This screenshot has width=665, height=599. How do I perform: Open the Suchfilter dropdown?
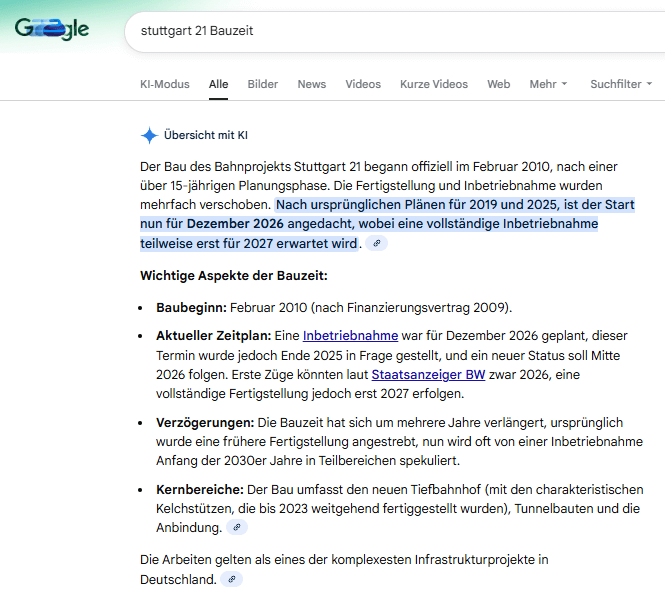coord(621,84)
